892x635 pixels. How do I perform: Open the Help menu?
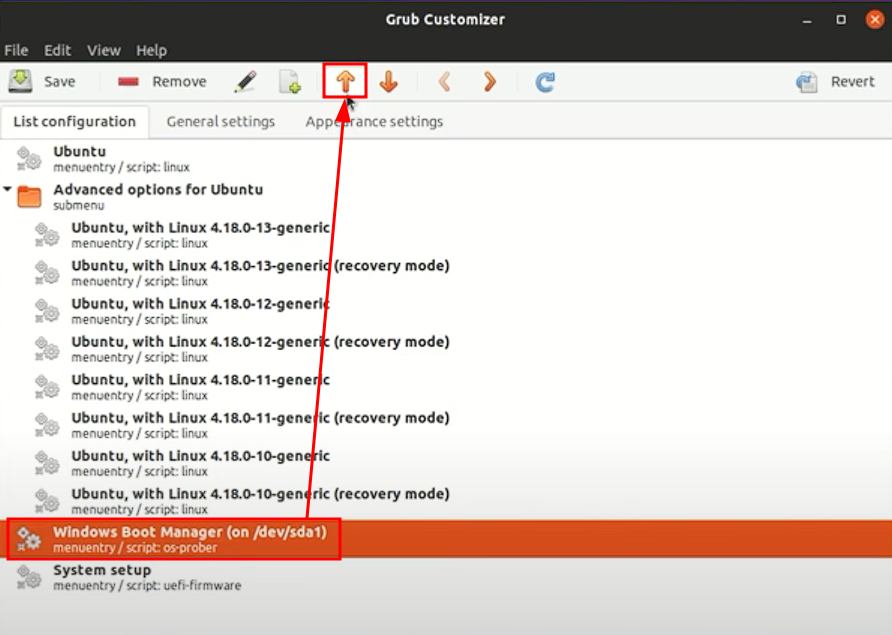pos(151,50)
